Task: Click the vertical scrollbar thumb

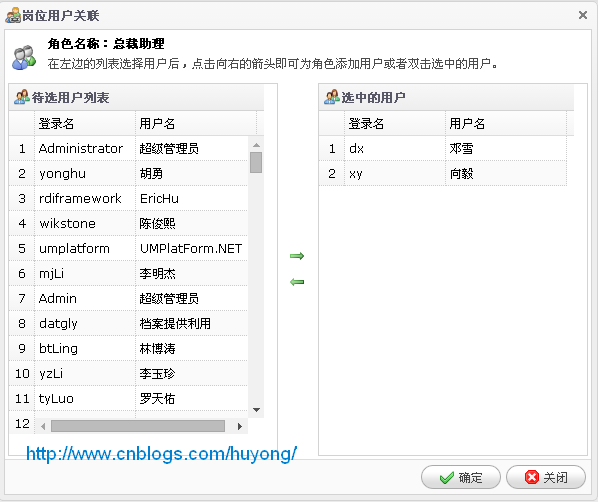Action: pos(256,163)
